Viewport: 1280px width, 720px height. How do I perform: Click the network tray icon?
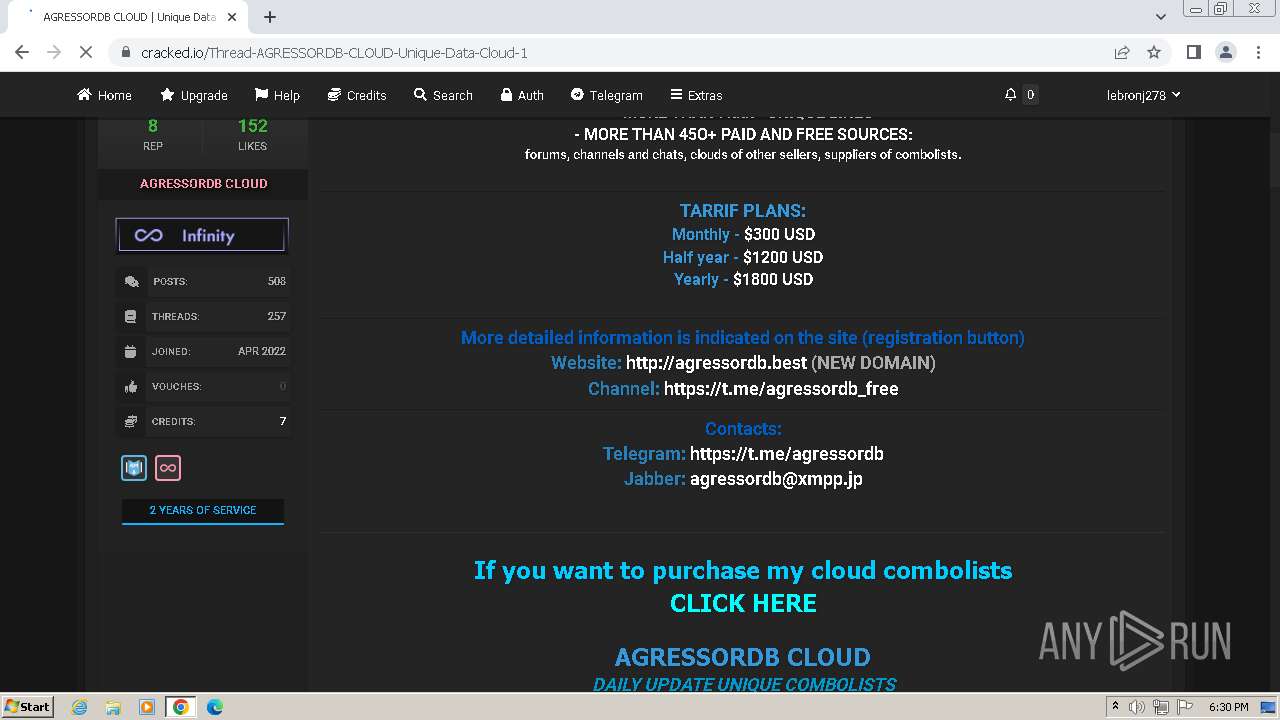pos(1161,707)
